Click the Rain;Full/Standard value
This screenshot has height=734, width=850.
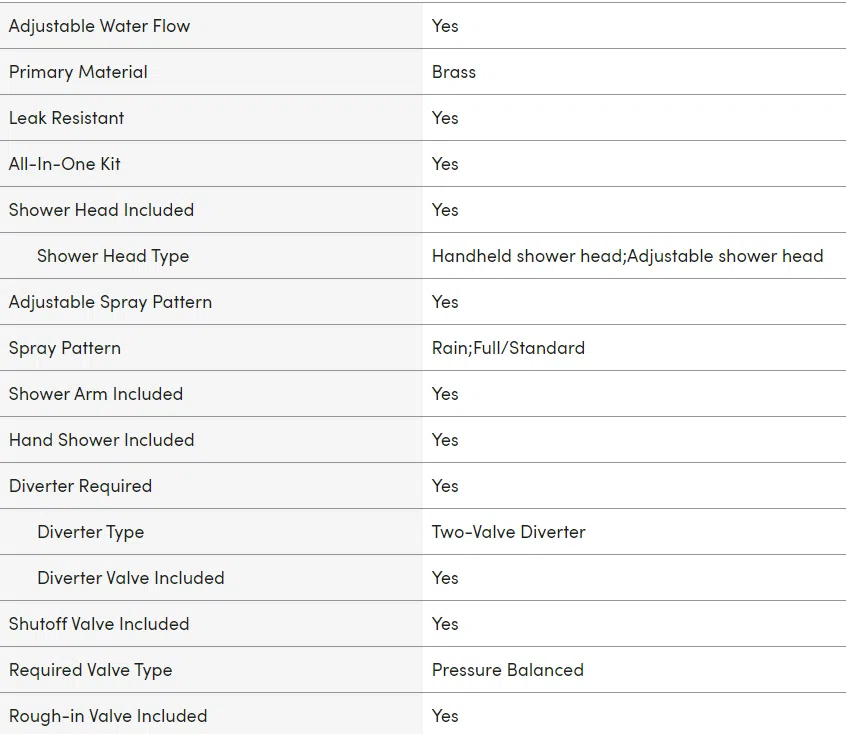coord(508,348)
